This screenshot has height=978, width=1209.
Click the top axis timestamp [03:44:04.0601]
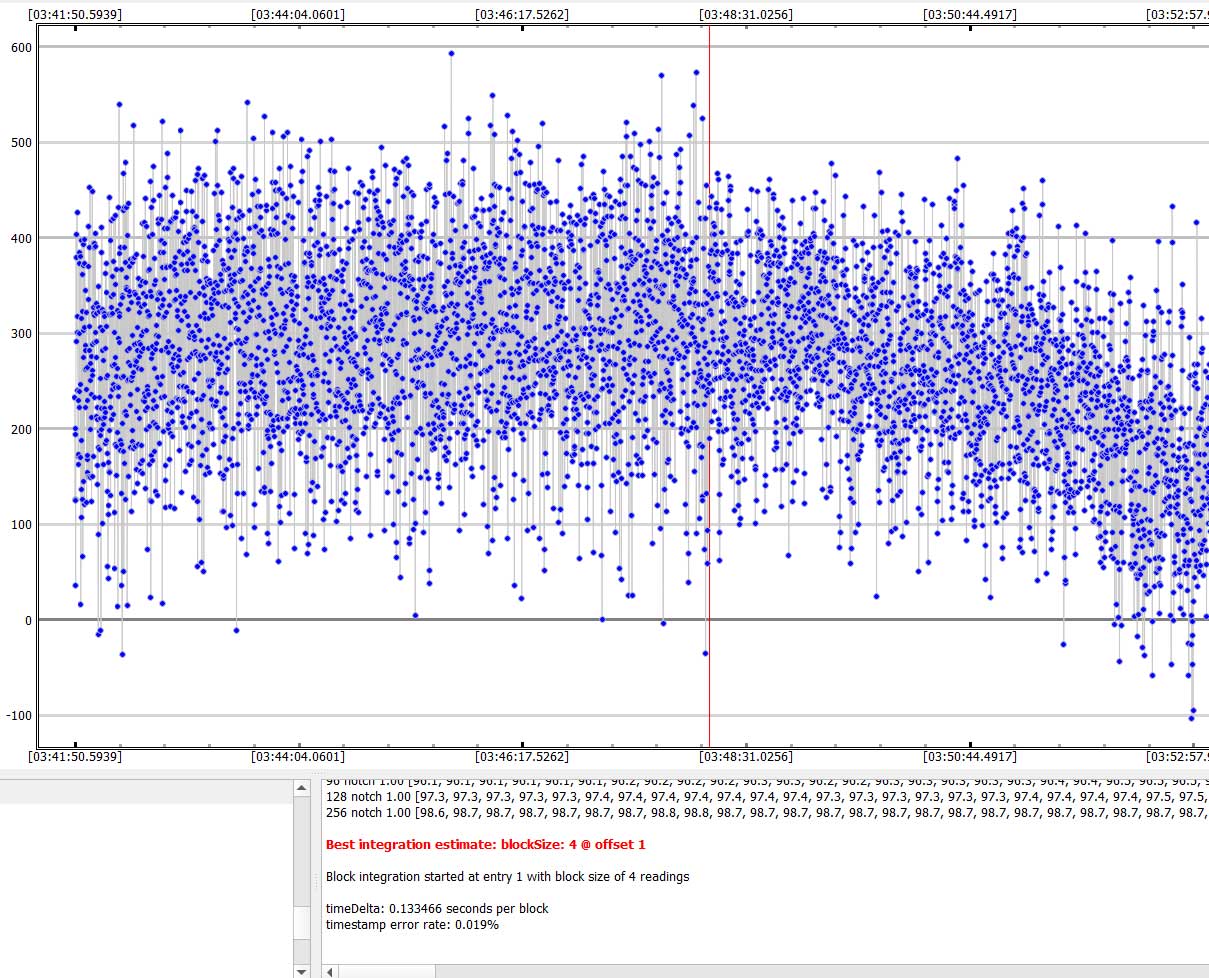[299, 15]
